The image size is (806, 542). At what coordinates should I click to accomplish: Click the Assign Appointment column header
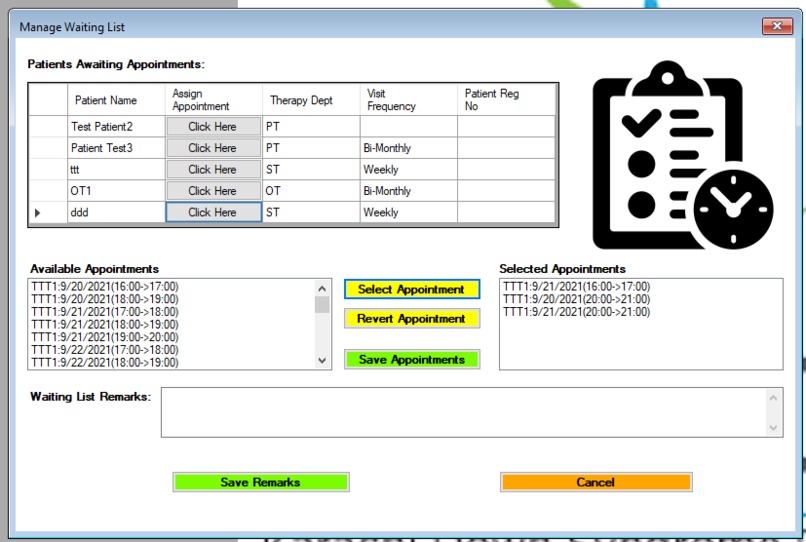pyautogui.click(x=214, y=100)
